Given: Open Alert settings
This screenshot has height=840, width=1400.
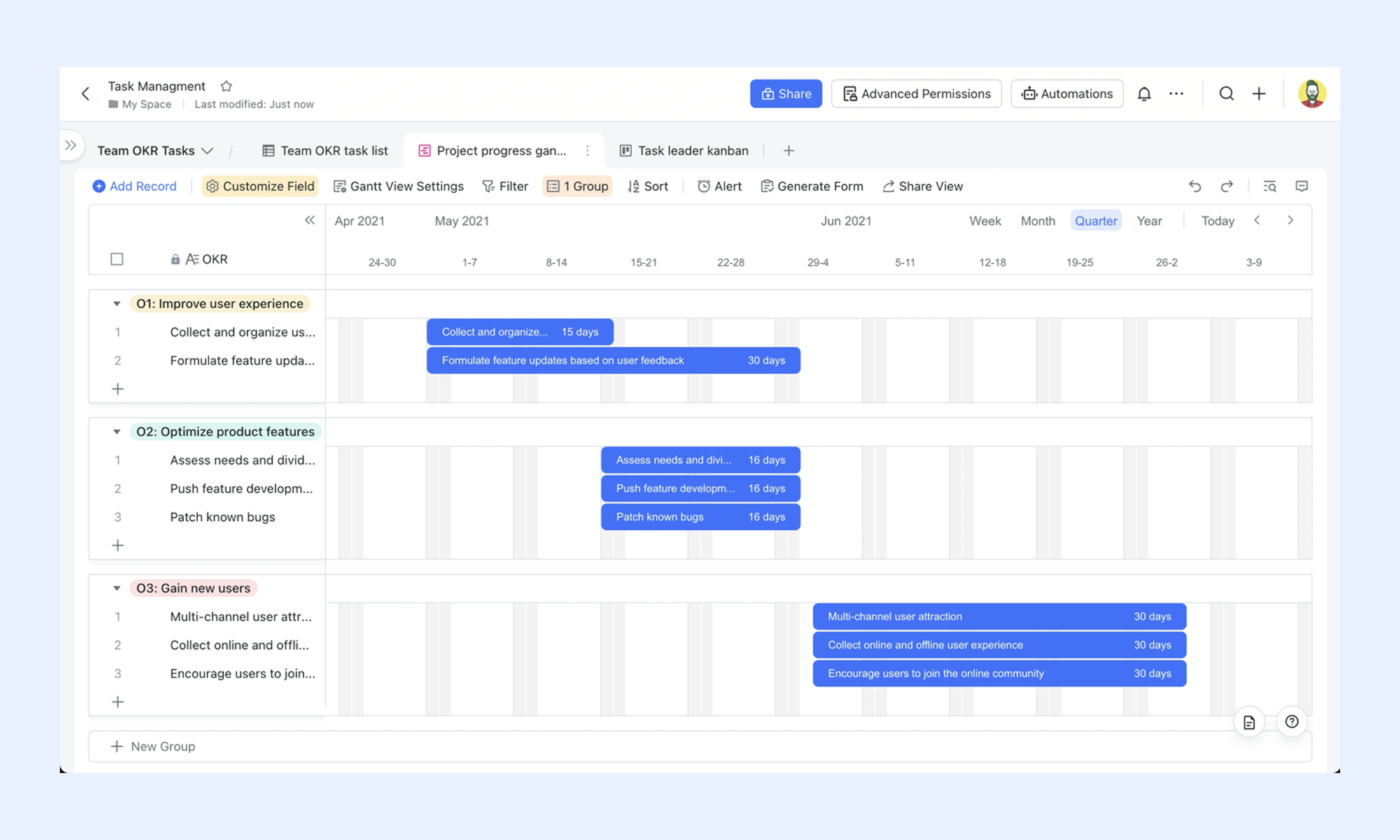Looking at the screenshot, I should pyautogui.click(x=719, y=186).
